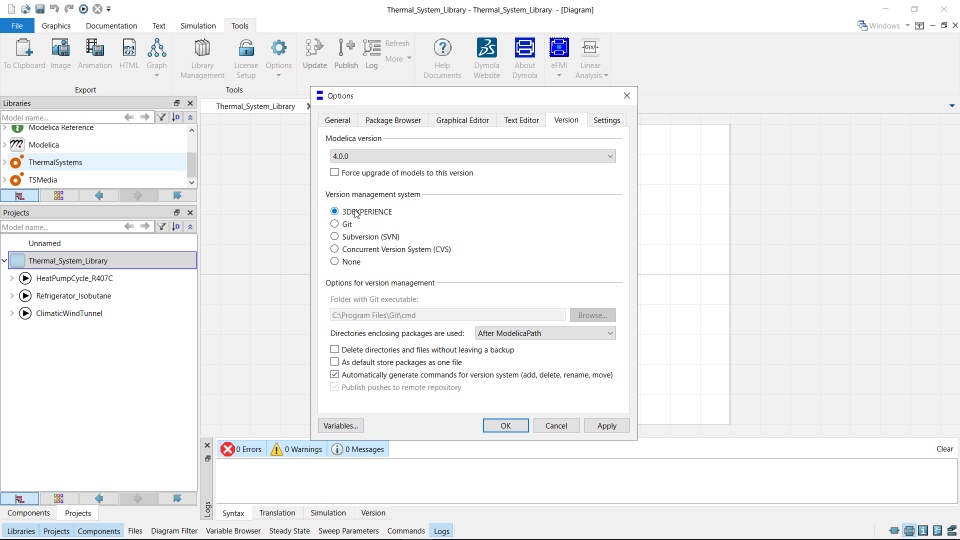Screen dimensions: 960x540
Task: Open the Graph export tool
Action: [x=157, y=48]
